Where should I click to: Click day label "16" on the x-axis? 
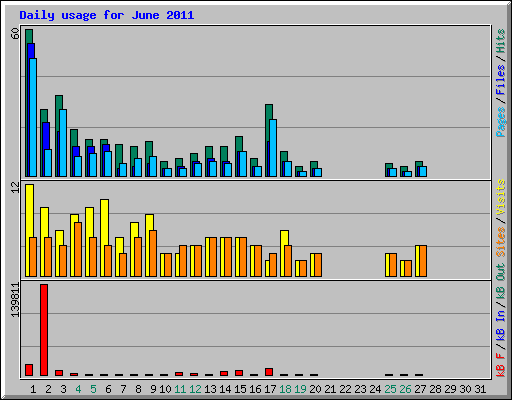click(x=255, y=389)
